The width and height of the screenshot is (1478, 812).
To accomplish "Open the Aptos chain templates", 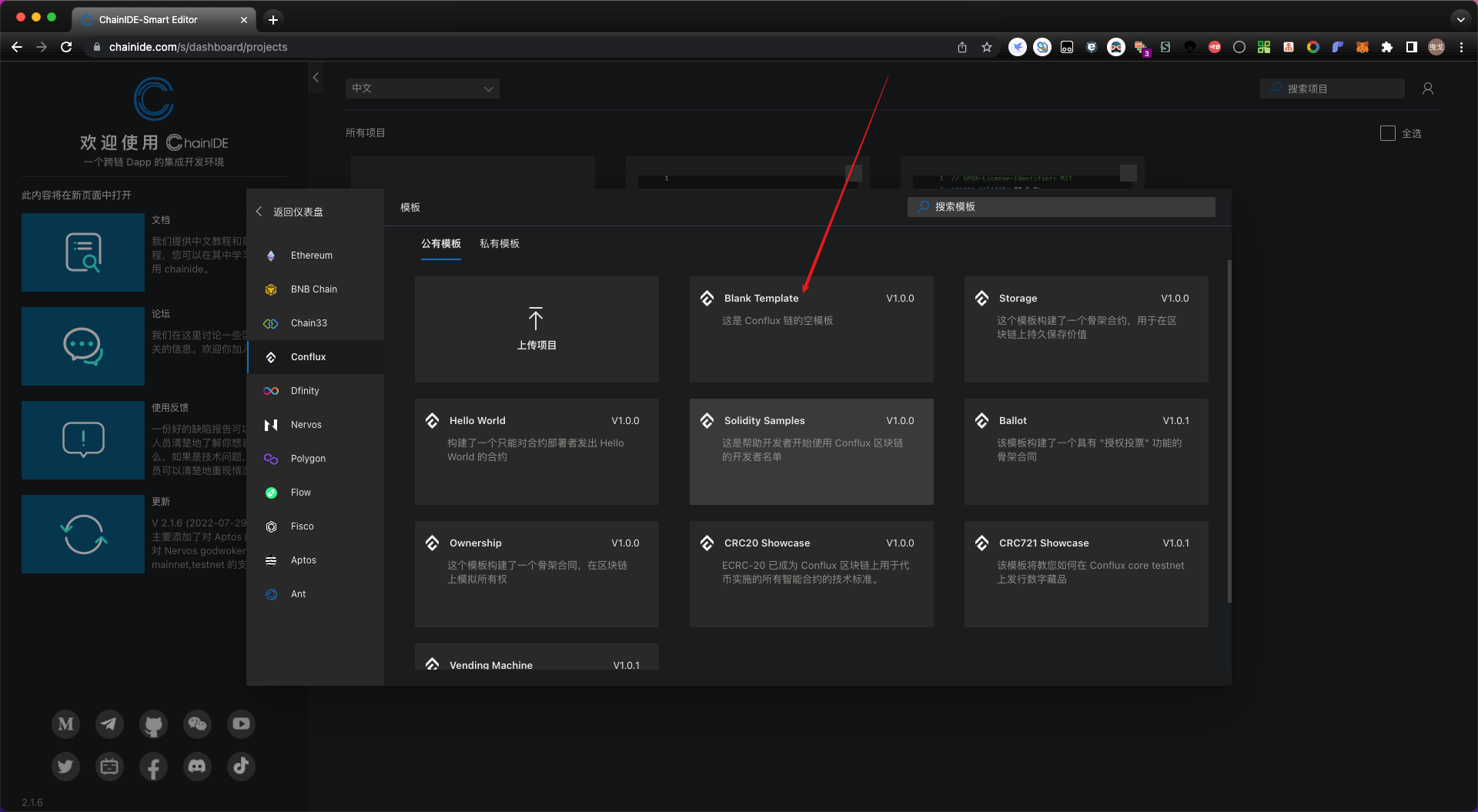I will click(x=316, y=560).
